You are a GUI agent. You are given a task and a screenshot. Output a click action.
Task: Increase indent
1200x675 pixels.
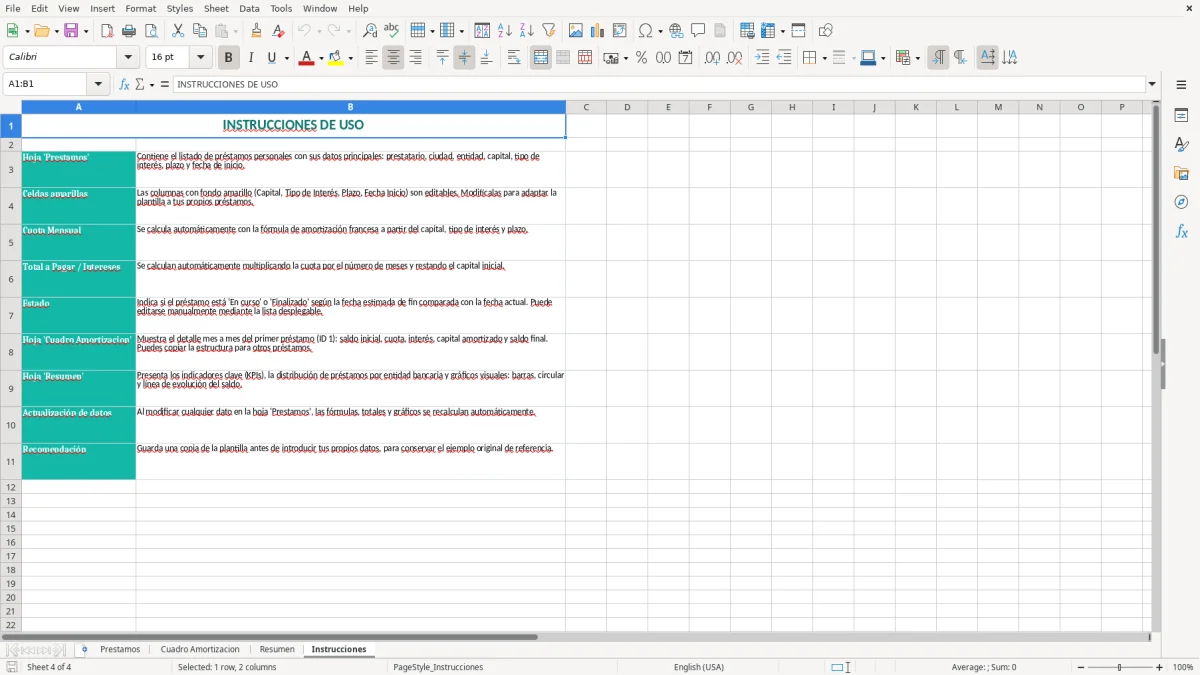point(762,58)
